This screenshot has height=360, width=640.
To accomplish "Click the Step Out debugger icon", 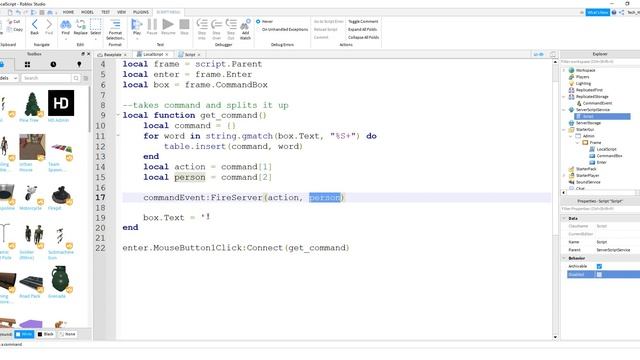I will pos(231,24).
